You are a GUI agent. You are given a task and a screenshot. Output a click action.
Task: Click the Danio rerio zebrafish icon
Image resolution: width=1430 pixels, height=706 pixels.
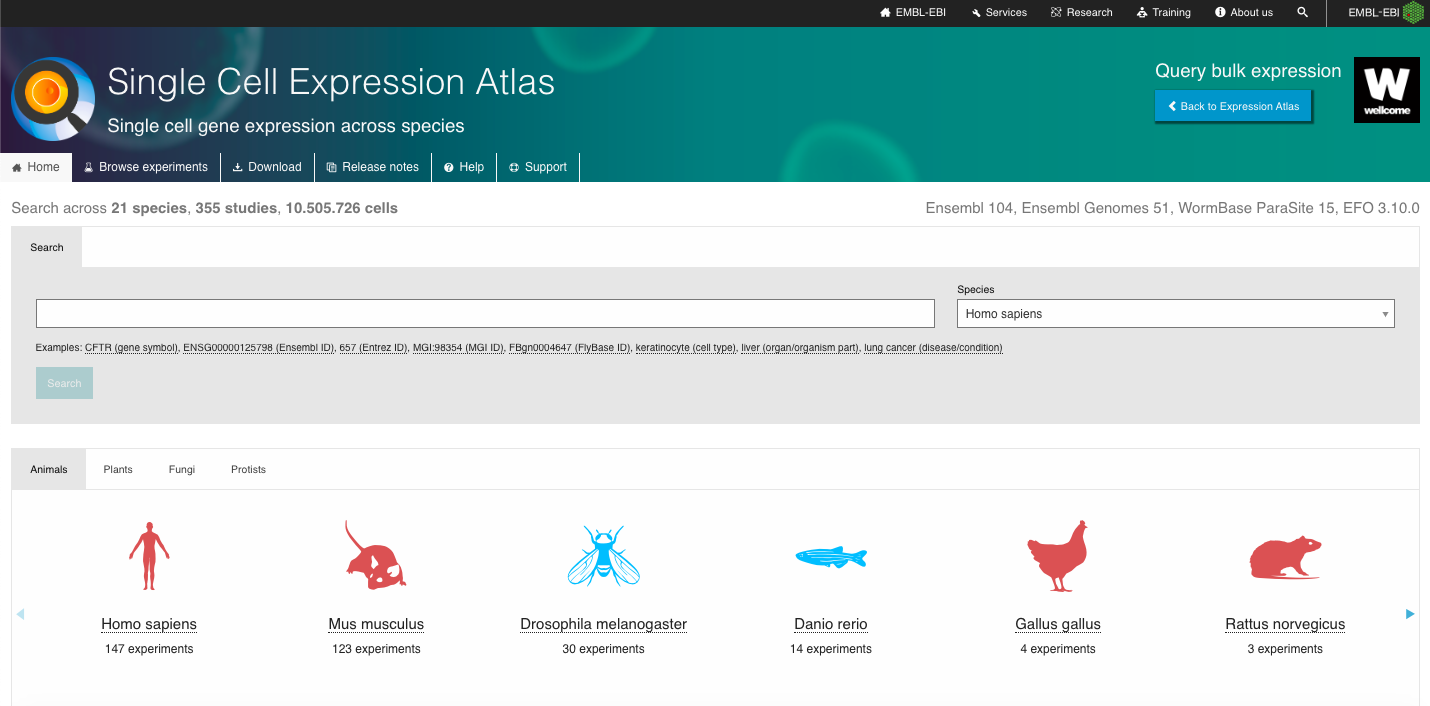click(x=830, y=557)
